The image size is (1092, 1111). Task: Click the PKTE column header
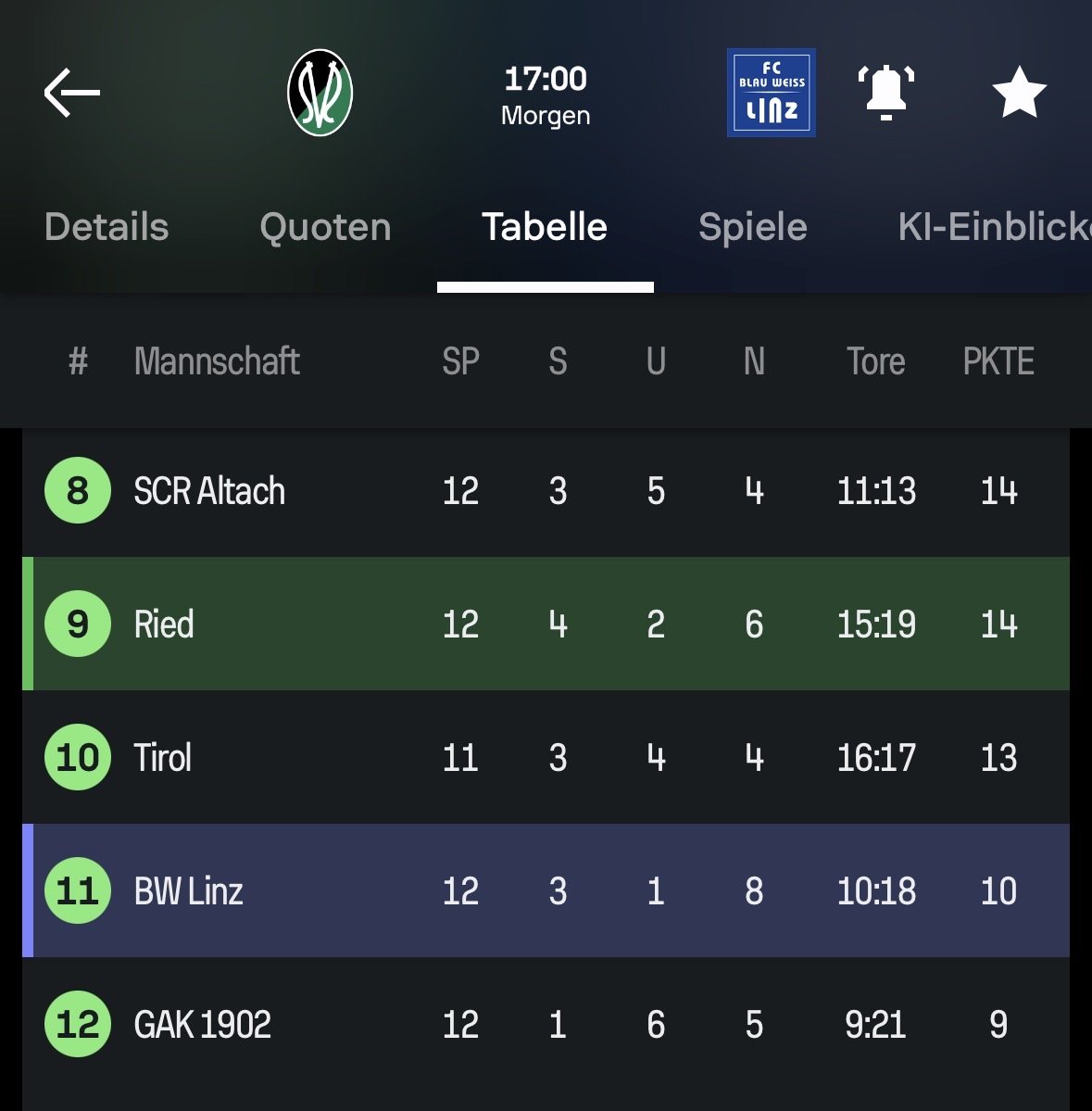[998, 361]
